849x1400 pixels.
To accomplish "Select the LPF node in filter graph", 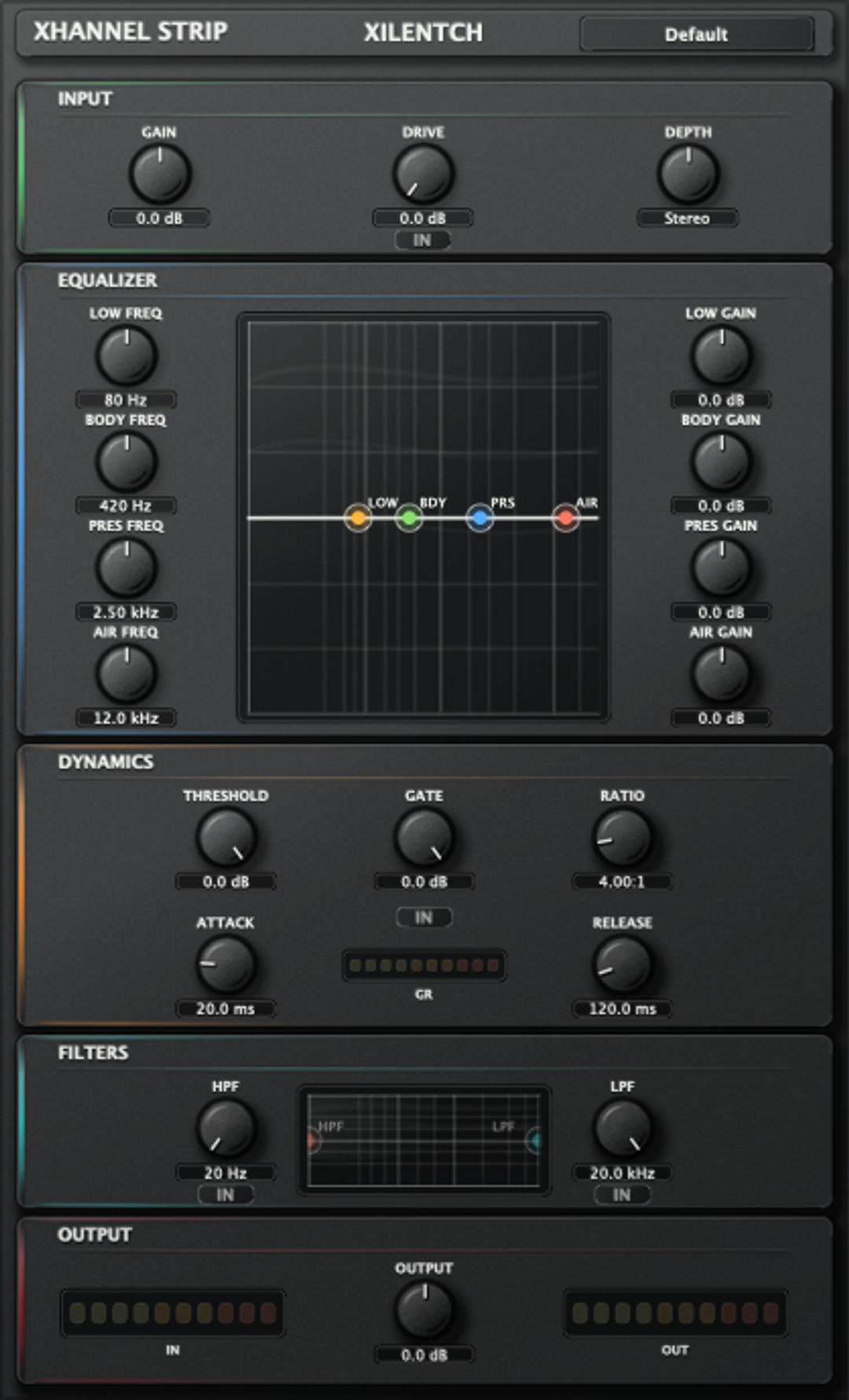I will tap(535, 1140).
